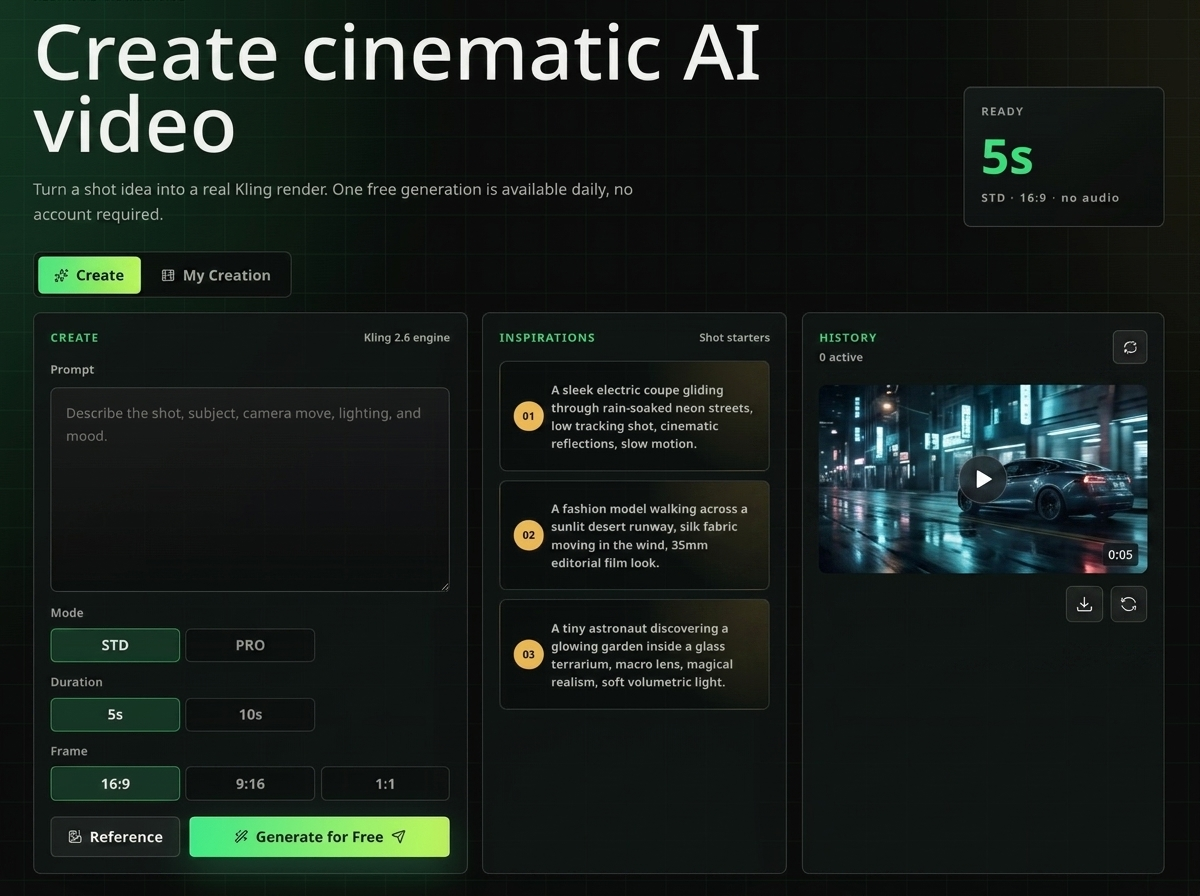Click the Kling 2.6 engine label
This screenshot has width=1200, height=896.
[407, 338]
